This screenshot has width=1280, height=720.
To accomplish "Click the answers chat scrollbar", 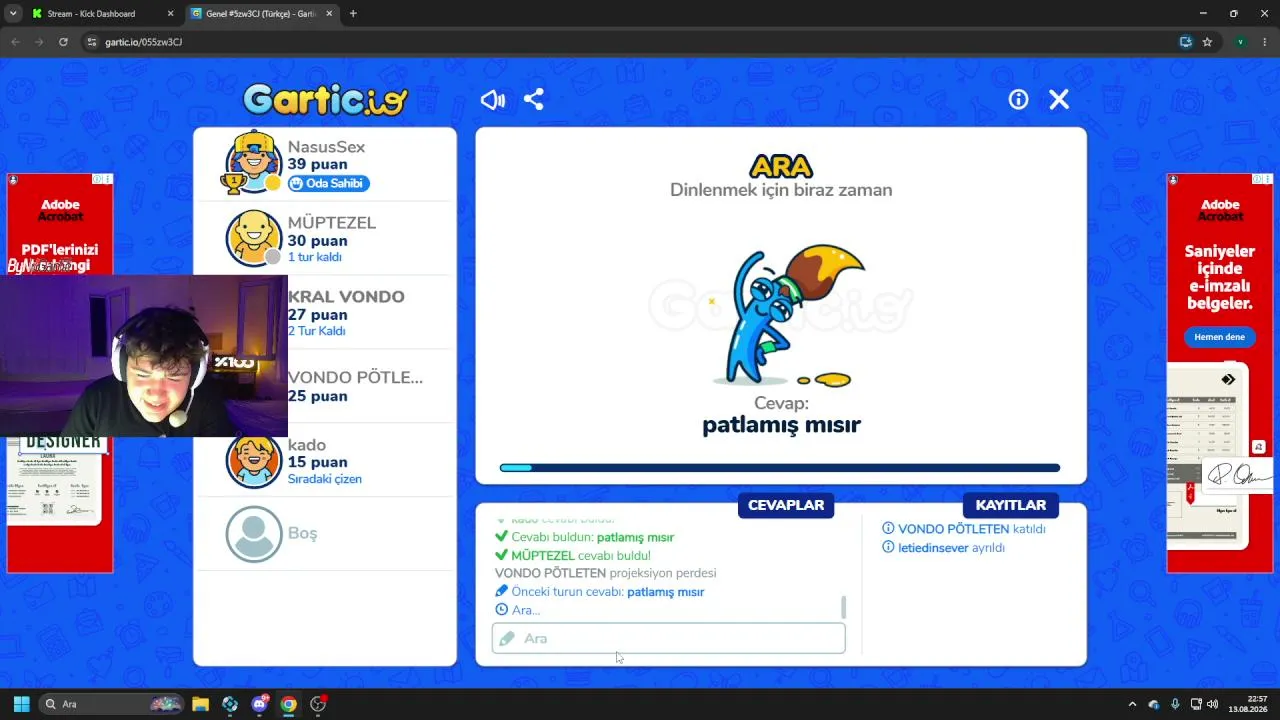I will 844,607.
